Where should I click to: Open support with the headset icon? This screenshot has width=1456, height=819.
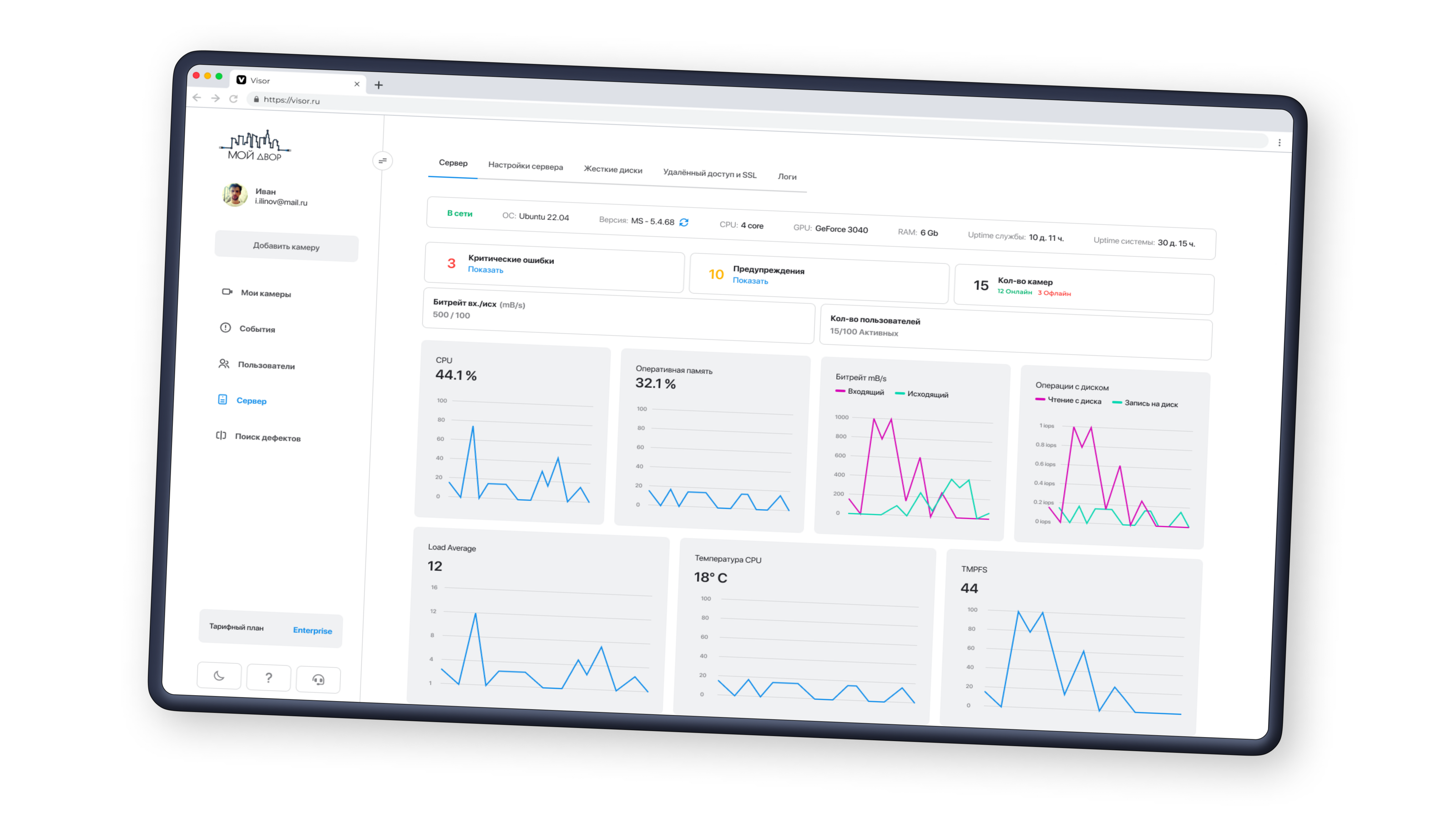(x=318, y=680)
